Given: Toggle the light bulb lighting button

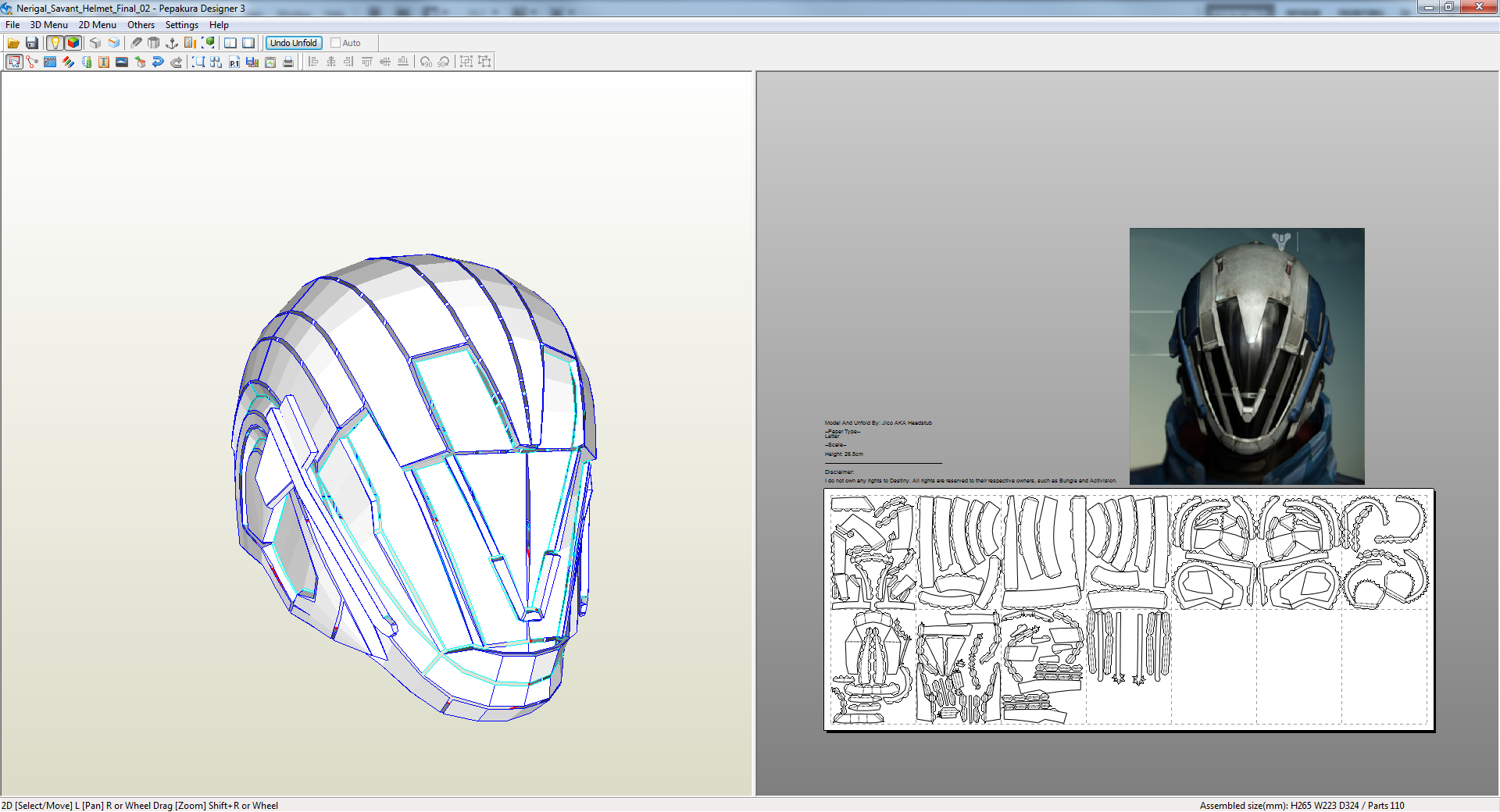Looking at the screenshot, I should 55,43.
